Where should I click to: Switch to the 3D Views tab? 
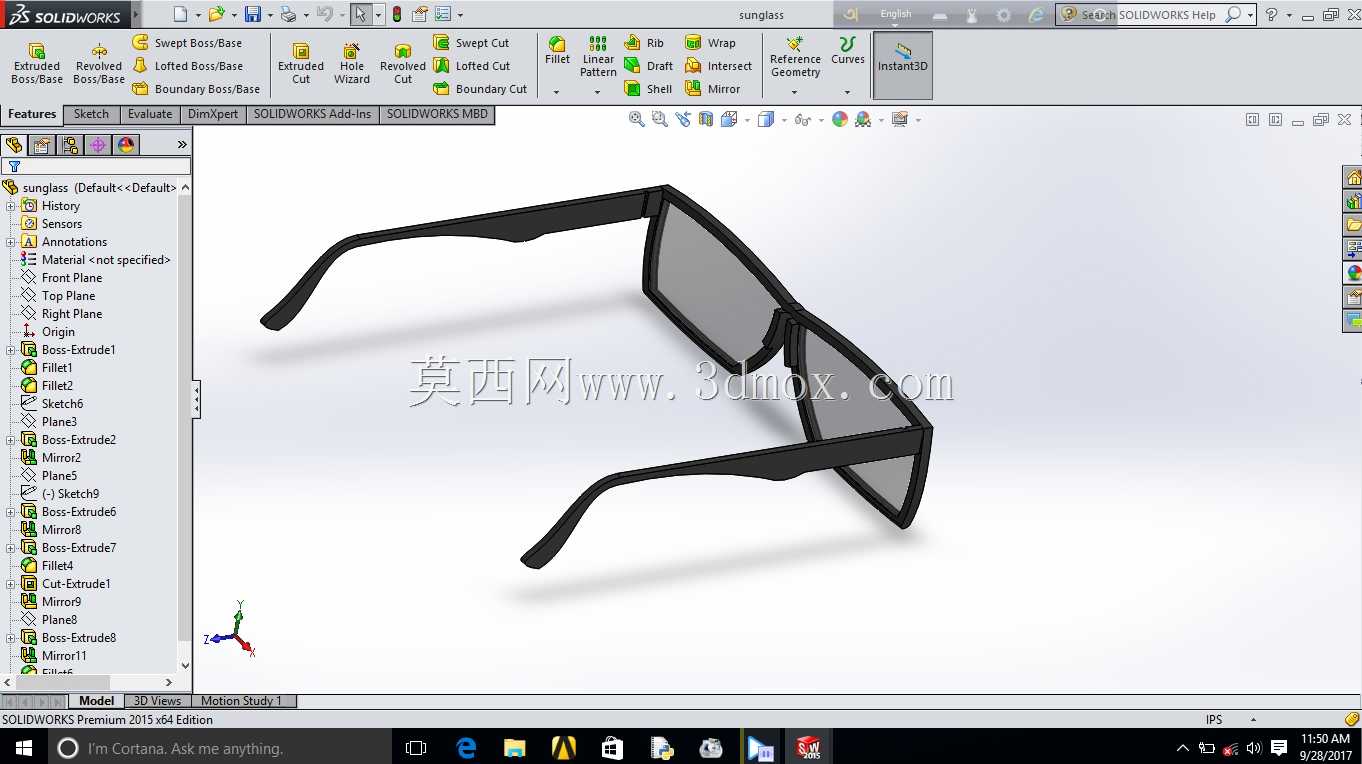(x=157, y=701)
